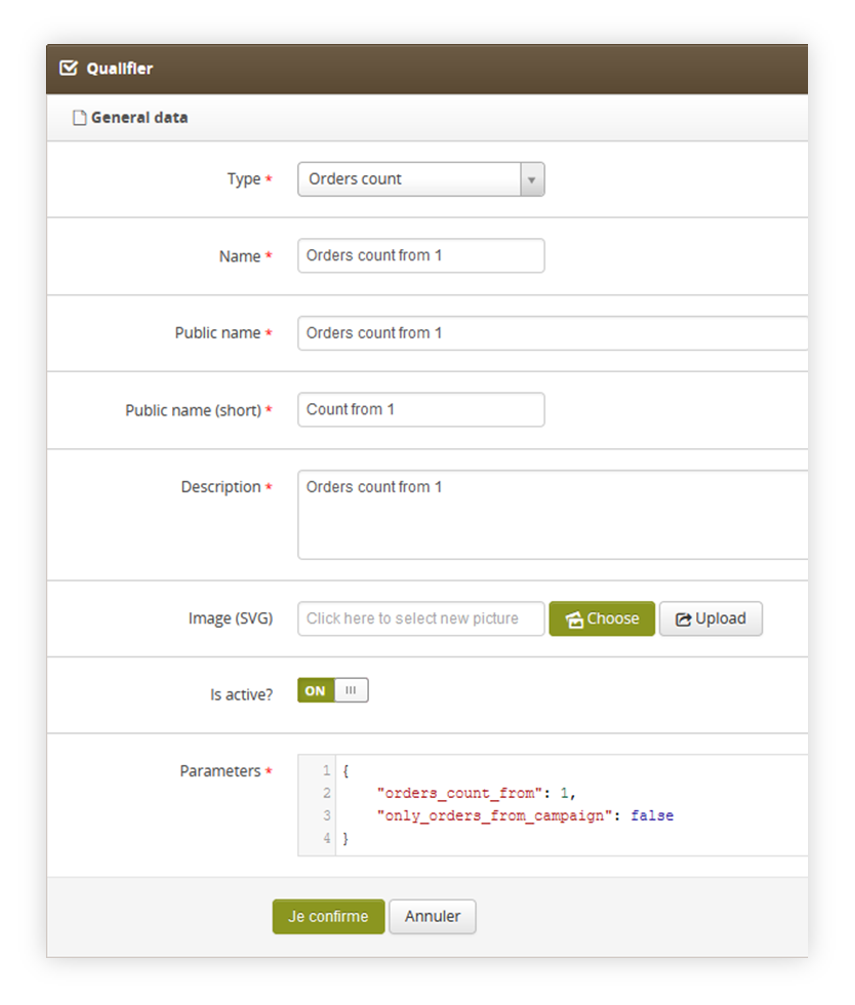Viewport: 855px width, 1005px height.
Task: Open the Type dropdown arrow
Action: (532, 179)
